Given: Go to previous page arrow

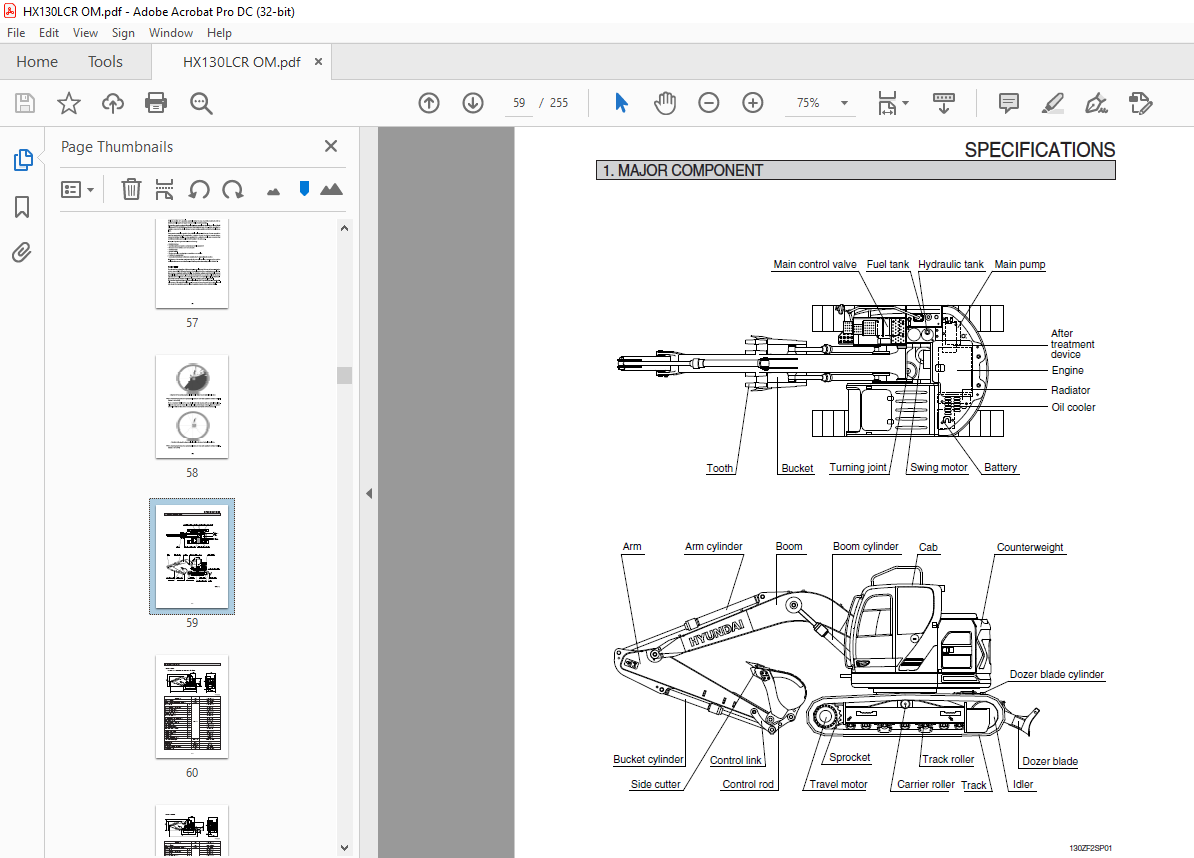Looking at the screenshot, I should pyautogui.click(x=429, y=103).
